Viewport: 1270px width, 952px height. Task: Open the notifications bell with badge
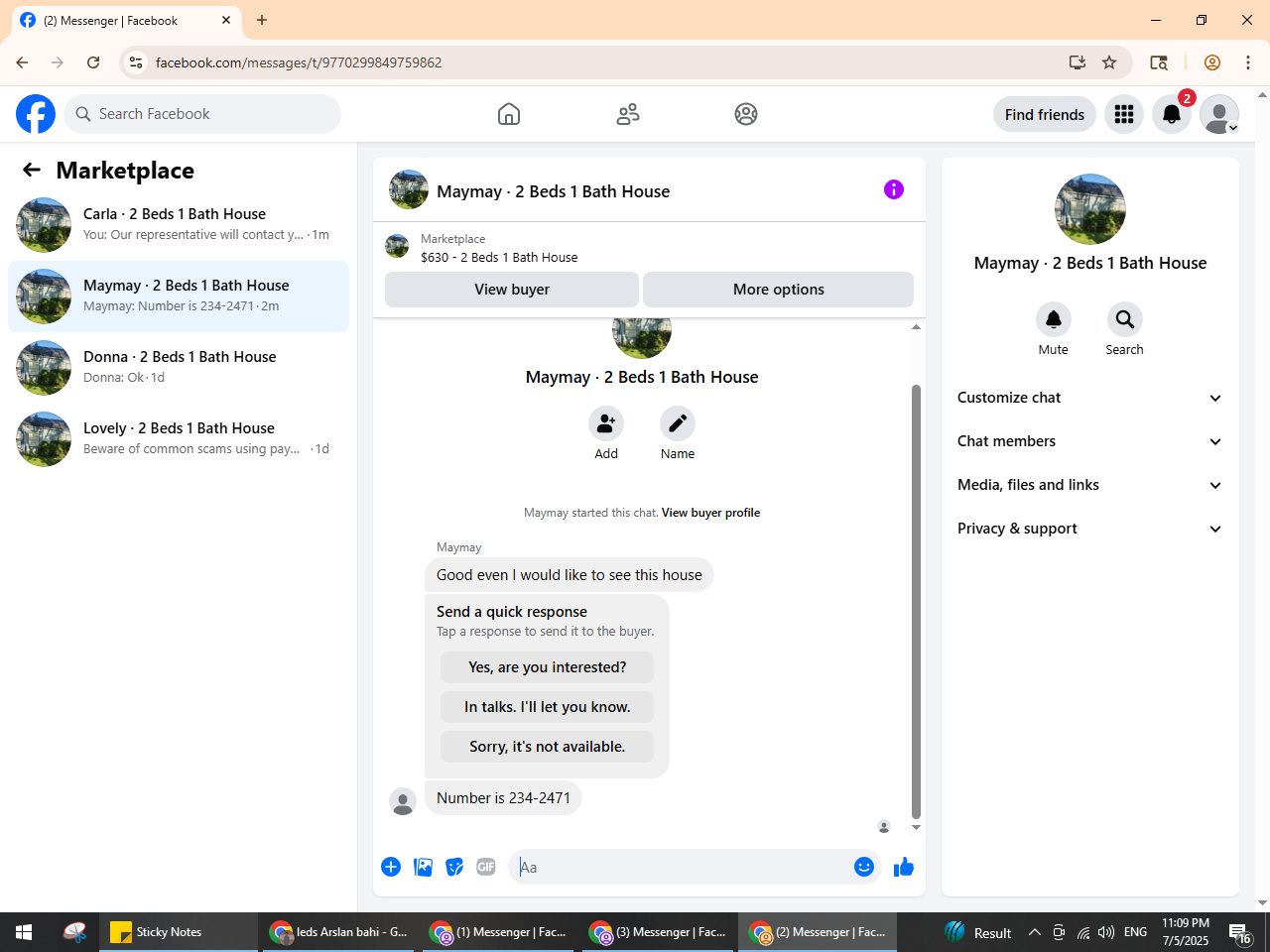1172,114
